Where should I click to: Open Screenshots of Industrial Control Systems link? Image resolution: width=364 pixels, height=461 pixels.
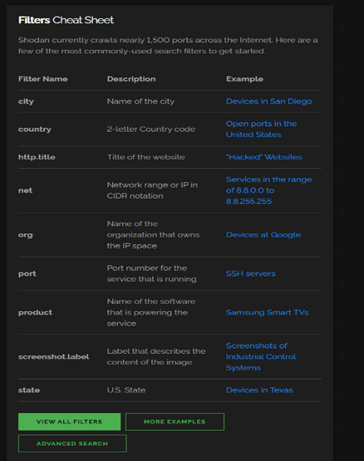coord(261,357)
